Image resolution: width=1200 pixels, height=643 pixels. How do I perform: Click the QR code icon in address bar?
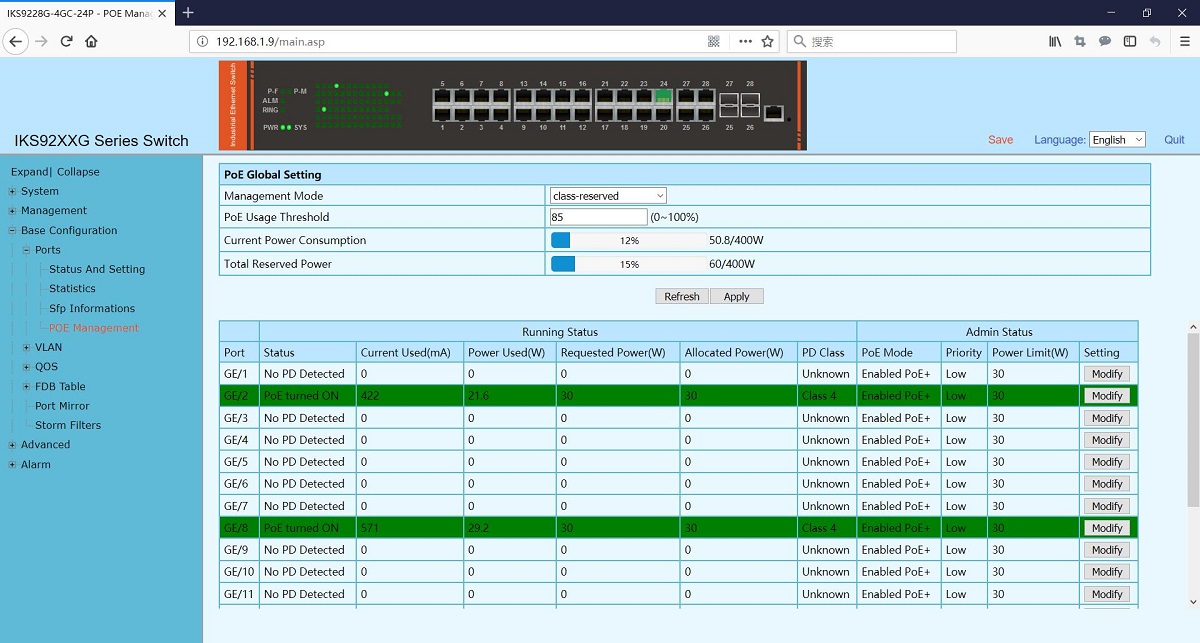tap(714, 41)
